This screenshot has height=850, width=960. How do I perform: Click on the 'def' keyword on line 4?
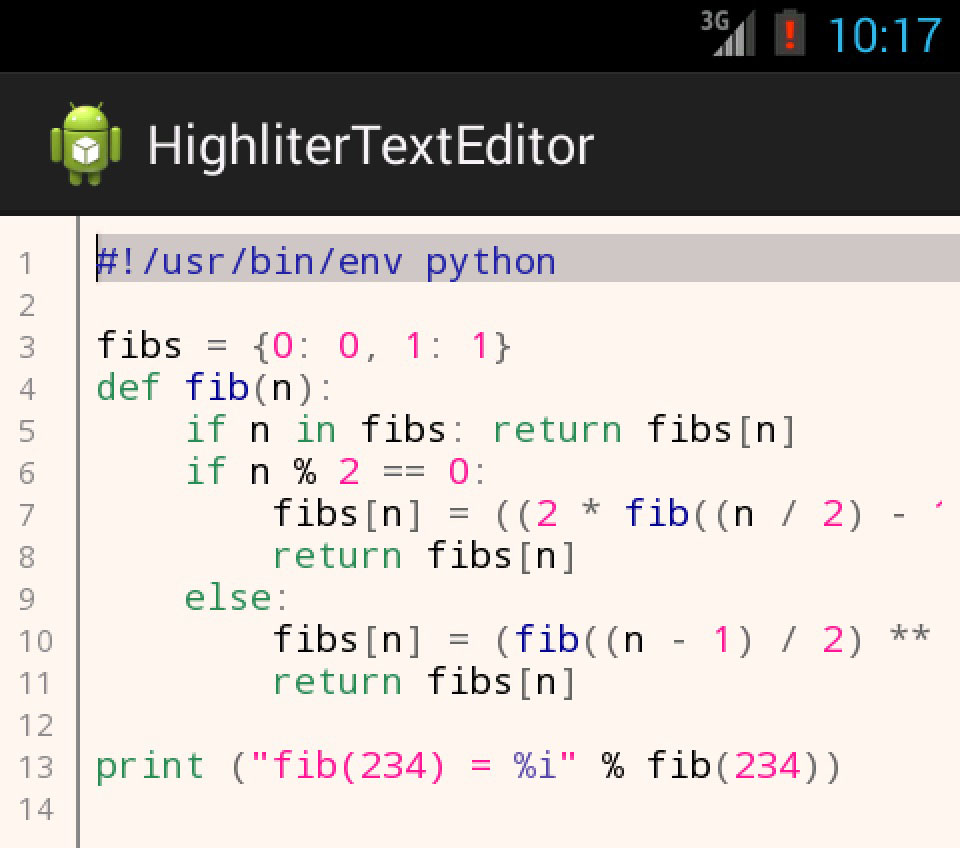point(129,388)
